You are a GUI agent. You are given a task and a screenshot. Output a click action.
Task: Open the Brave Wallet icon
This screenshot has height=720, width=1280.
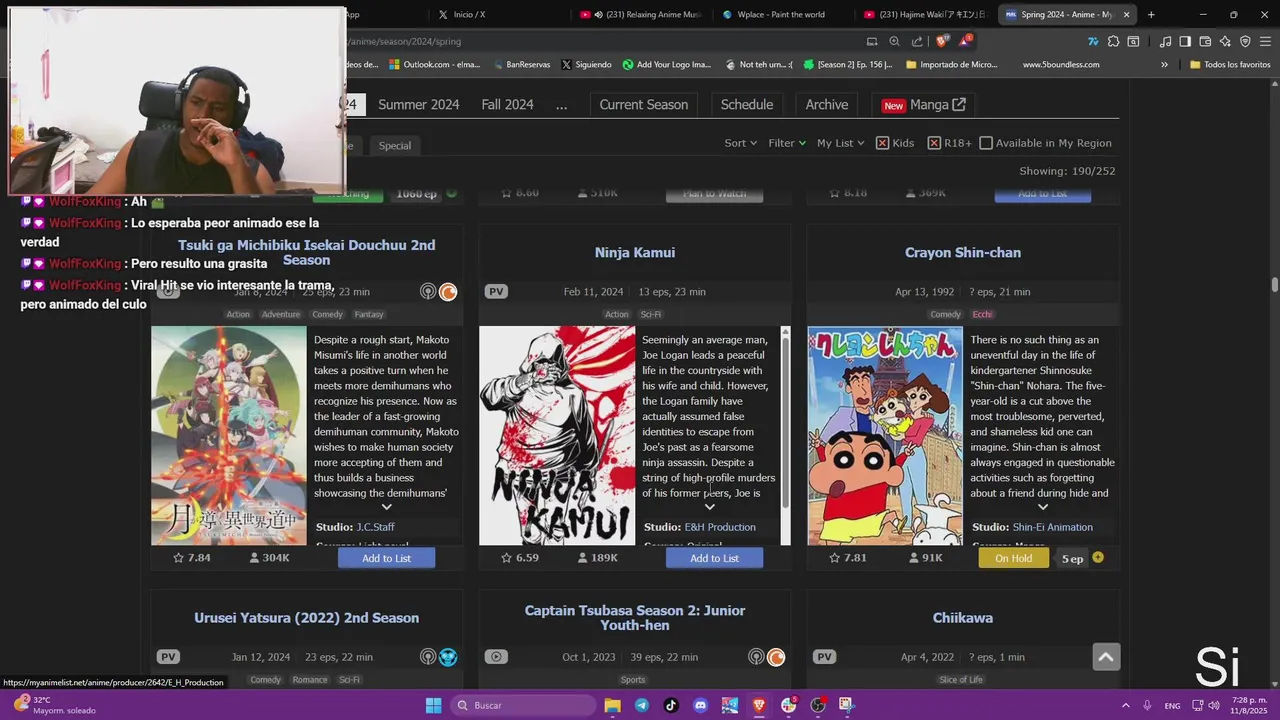(1205, 41)
